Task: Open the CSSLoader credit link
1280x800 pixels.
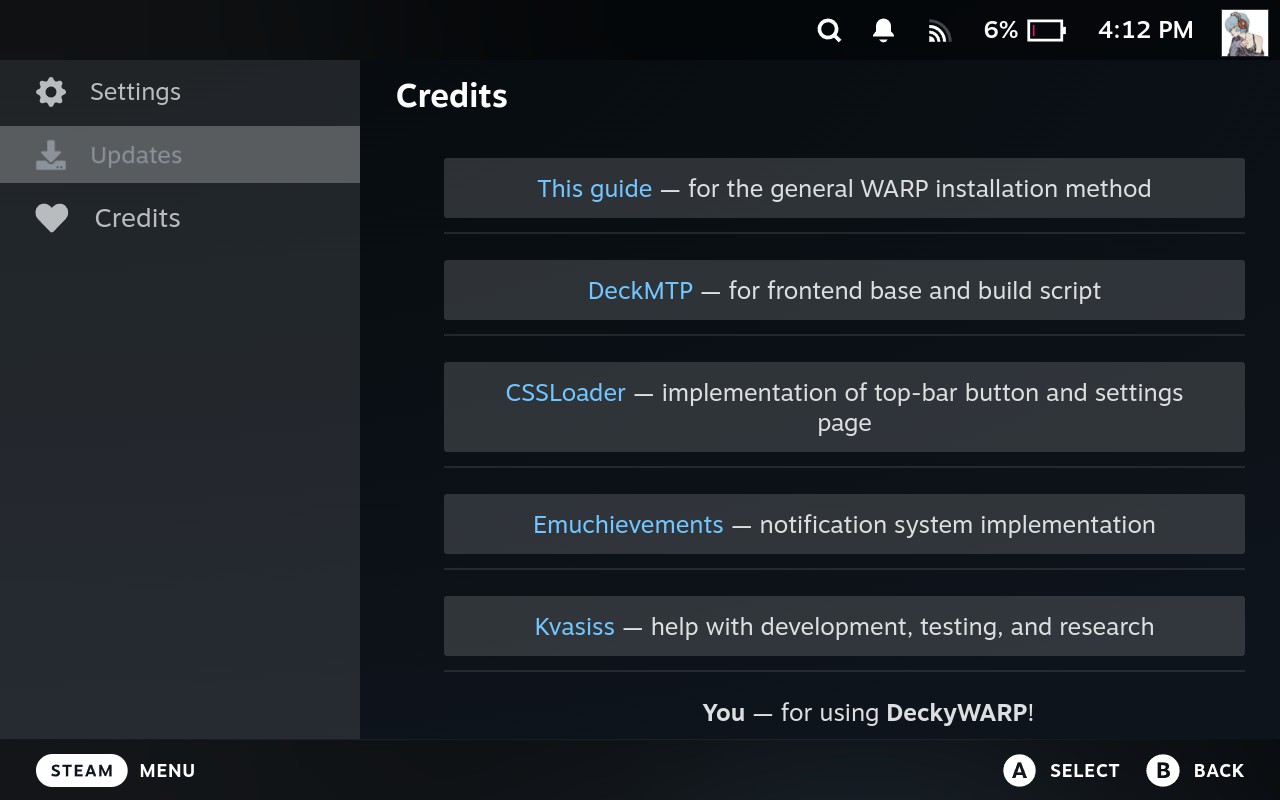Action: [x=565, y=393]
